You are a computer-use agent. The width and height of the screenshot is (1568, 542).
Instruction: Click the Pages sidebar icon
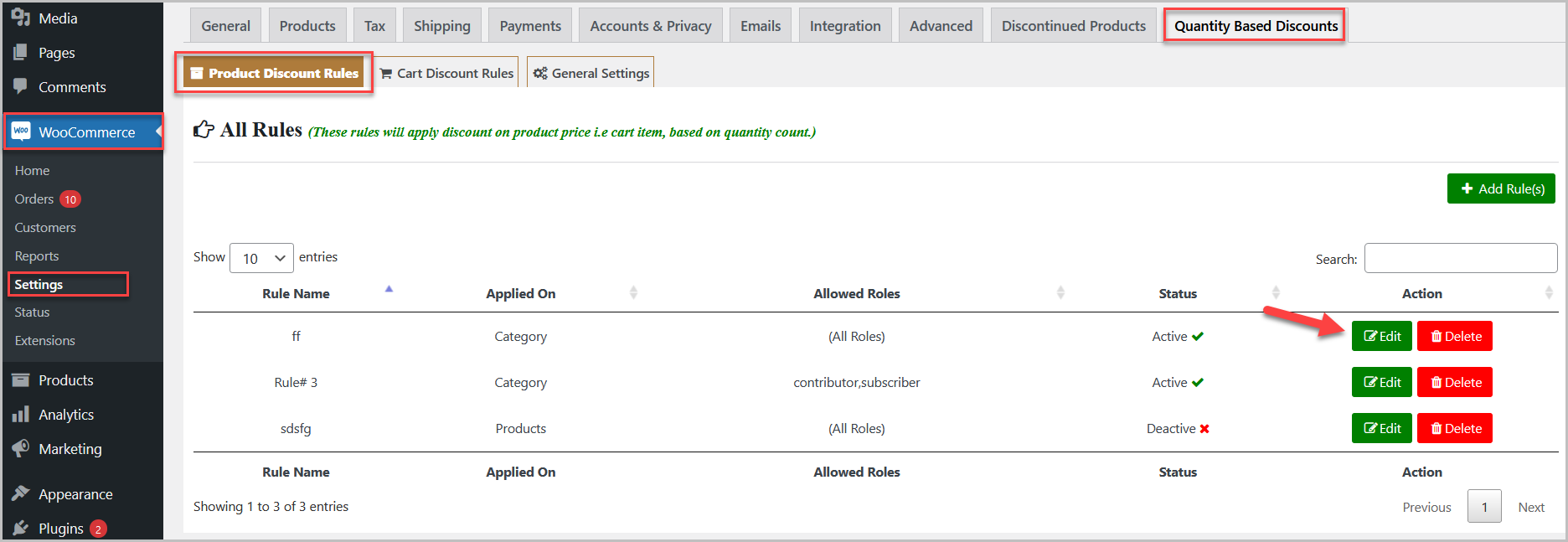click(21, 52)
